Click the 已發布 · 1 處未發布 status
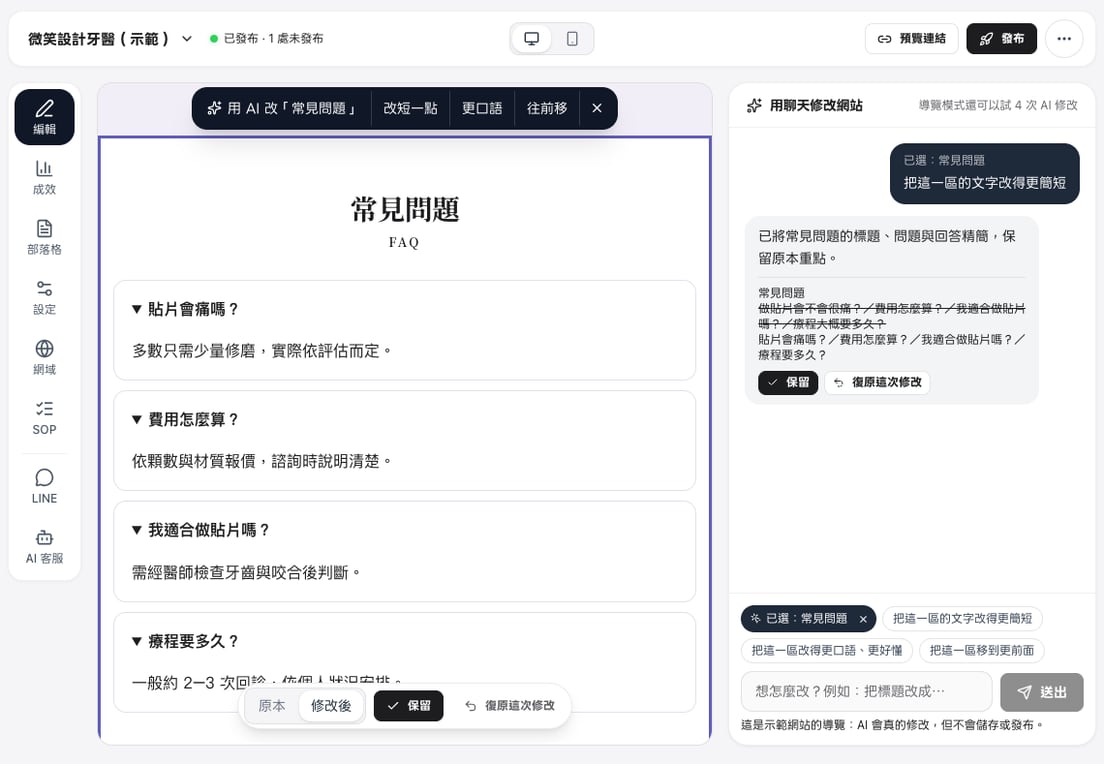This screenshot has width=1104, height=764. (x=267, y=39)
